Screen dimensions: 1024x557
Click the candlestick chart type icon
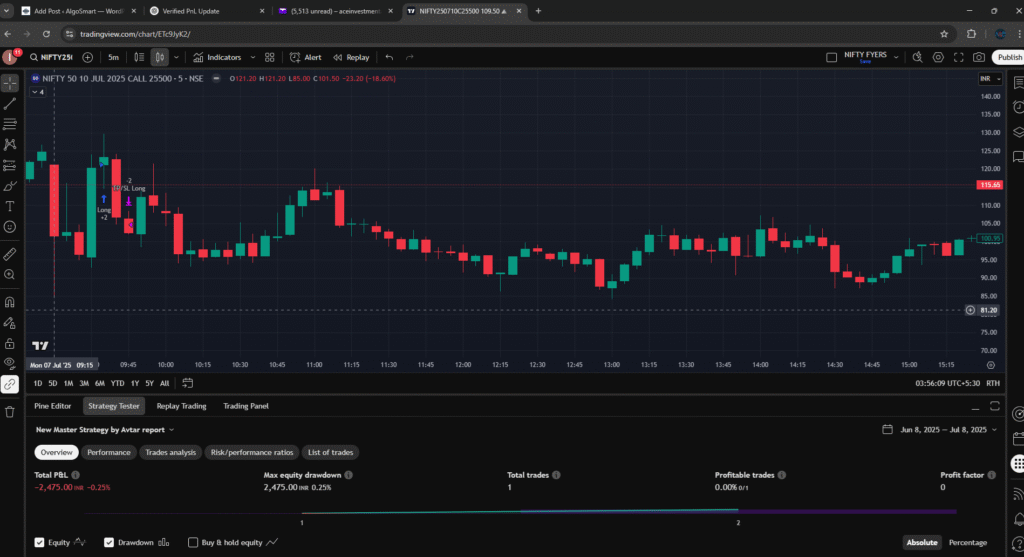(x=159, y=57)
